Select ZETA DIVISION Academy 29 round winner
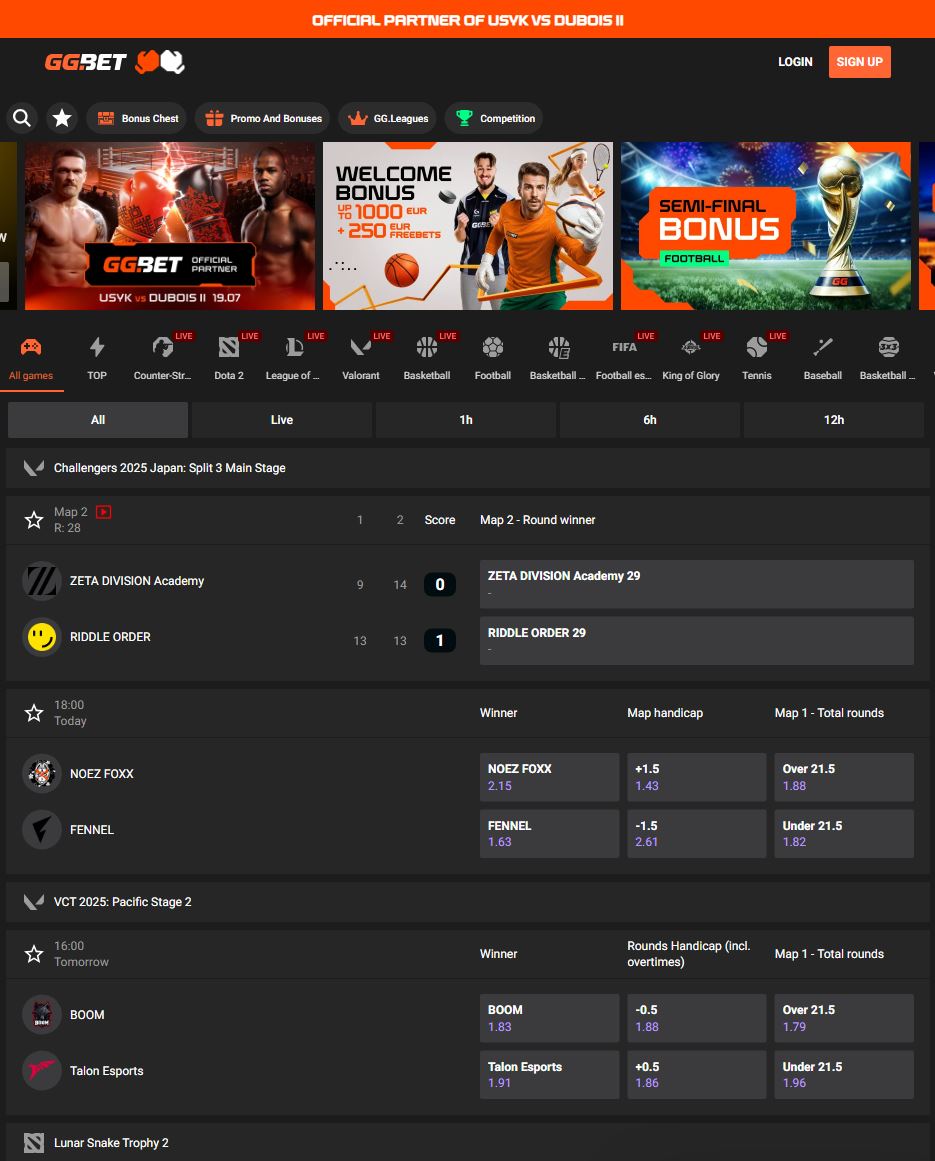 pos(697,584)
